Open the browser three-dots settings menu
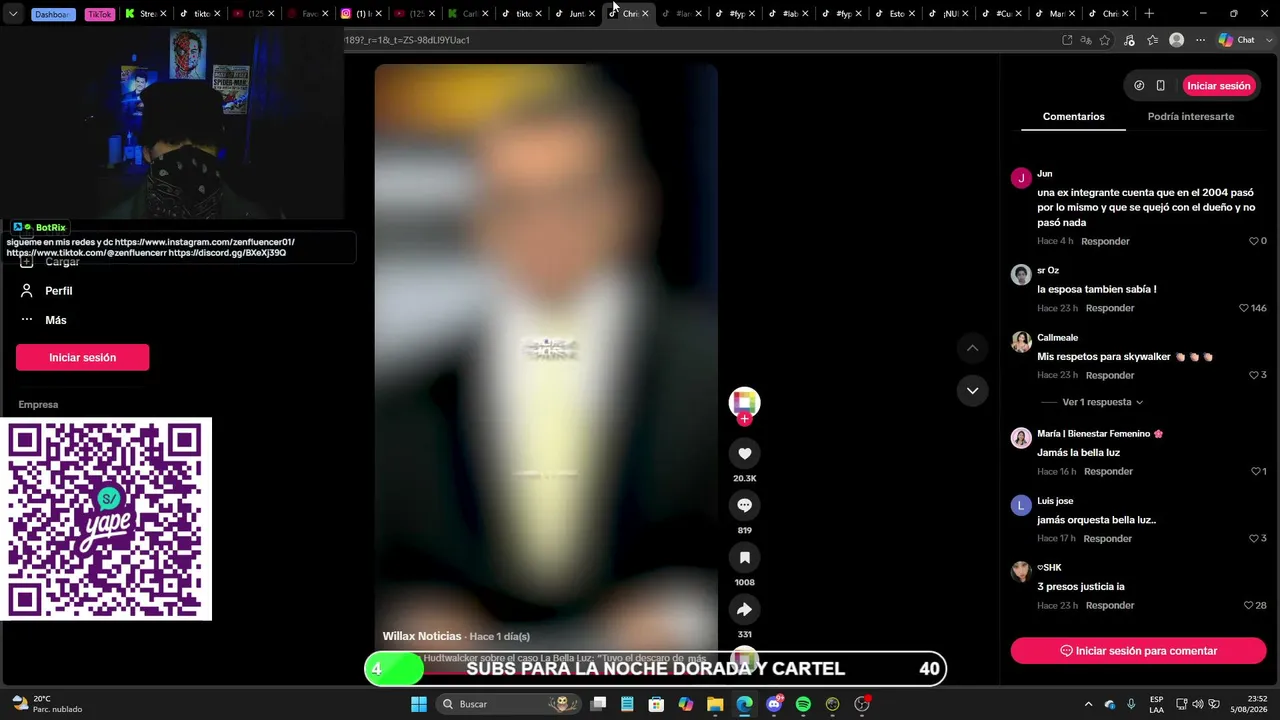The image size is (1280, 720). [x=1201, y=40]
